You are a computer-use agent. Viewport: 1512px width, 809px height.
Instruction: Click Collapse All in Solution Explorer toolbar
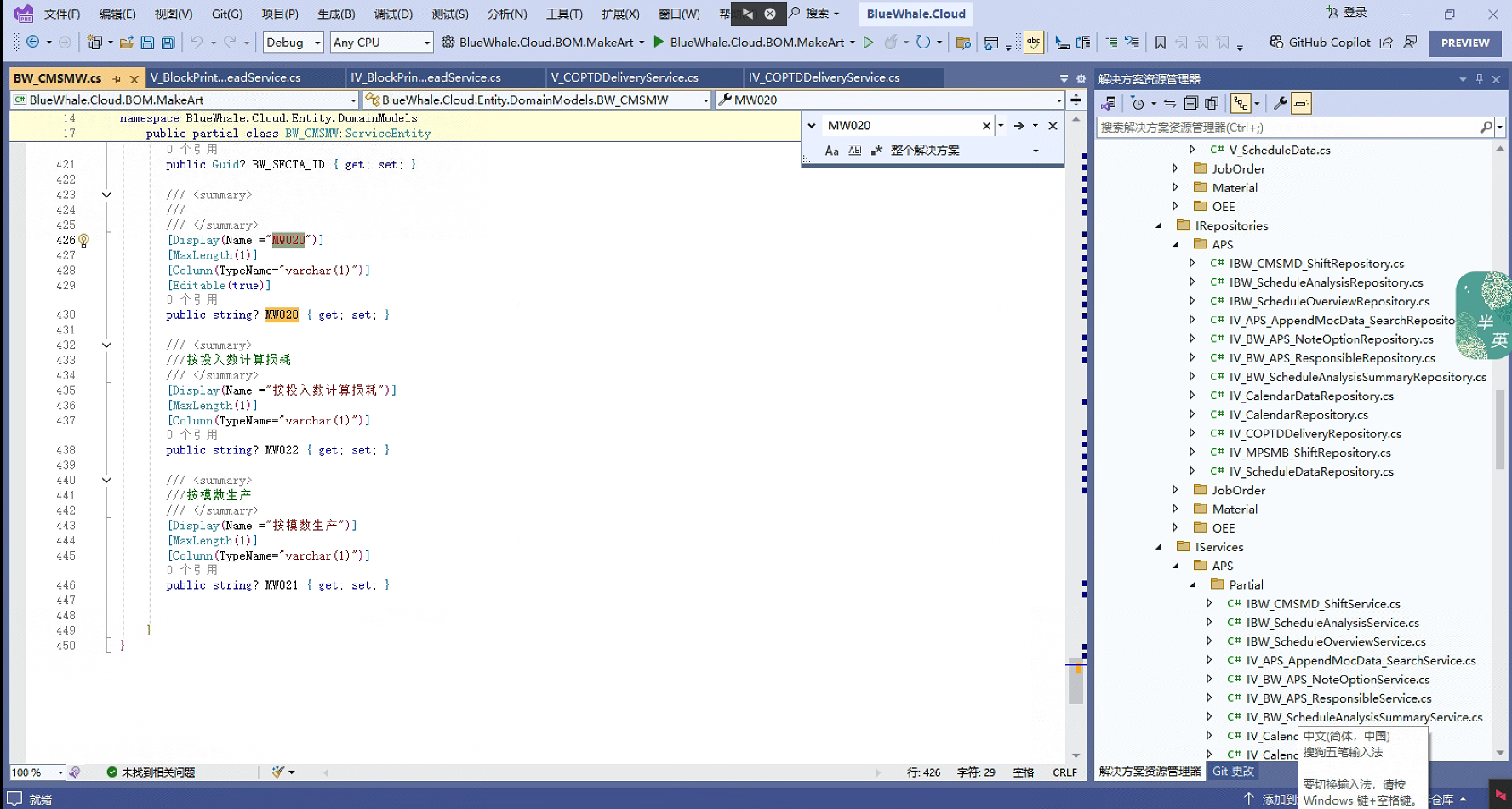coord(1191,104)
